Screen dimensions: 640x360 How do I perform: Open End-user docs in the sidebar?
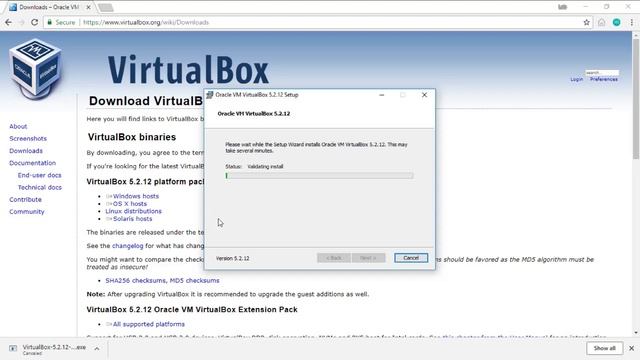(39, 175)
